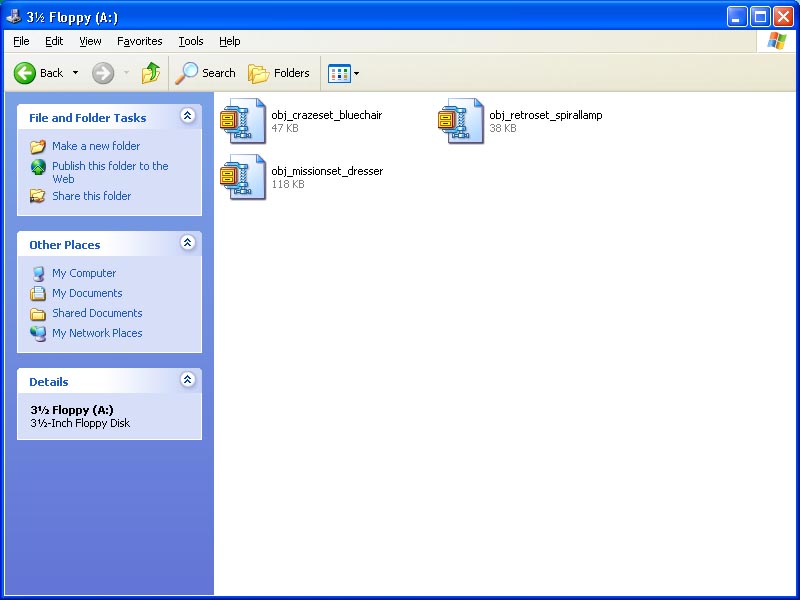Click the Make a new folder link
Screen dimensions: 800x600
tap(96, 146)
